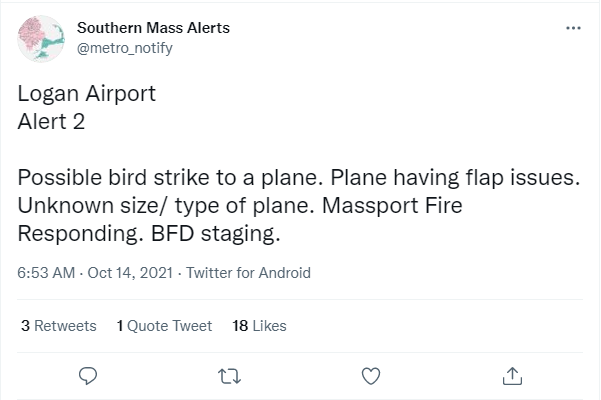Click Southern Mass Alerts profile avatar

[x=41, y=38]
